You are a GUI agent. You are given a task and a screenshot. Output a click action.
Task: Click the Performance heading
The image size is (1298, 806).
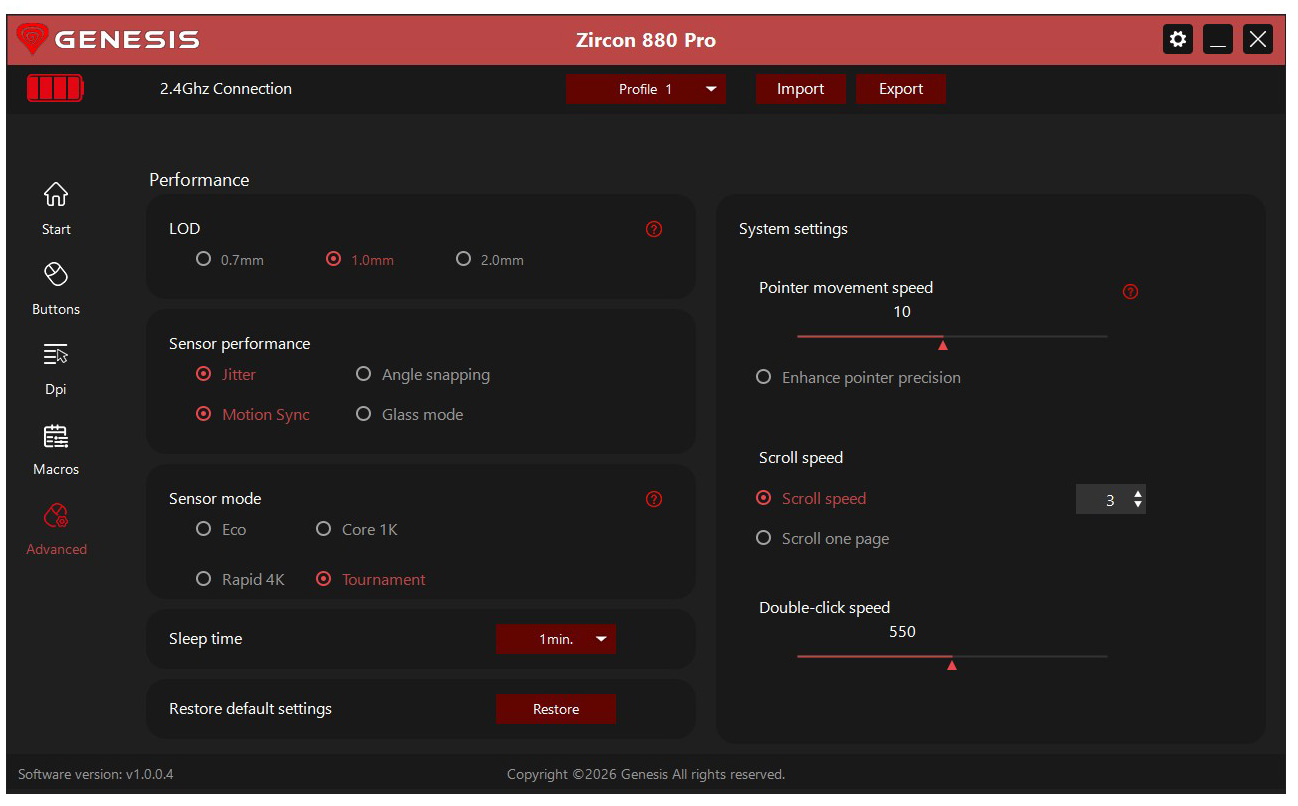point(199,180)
